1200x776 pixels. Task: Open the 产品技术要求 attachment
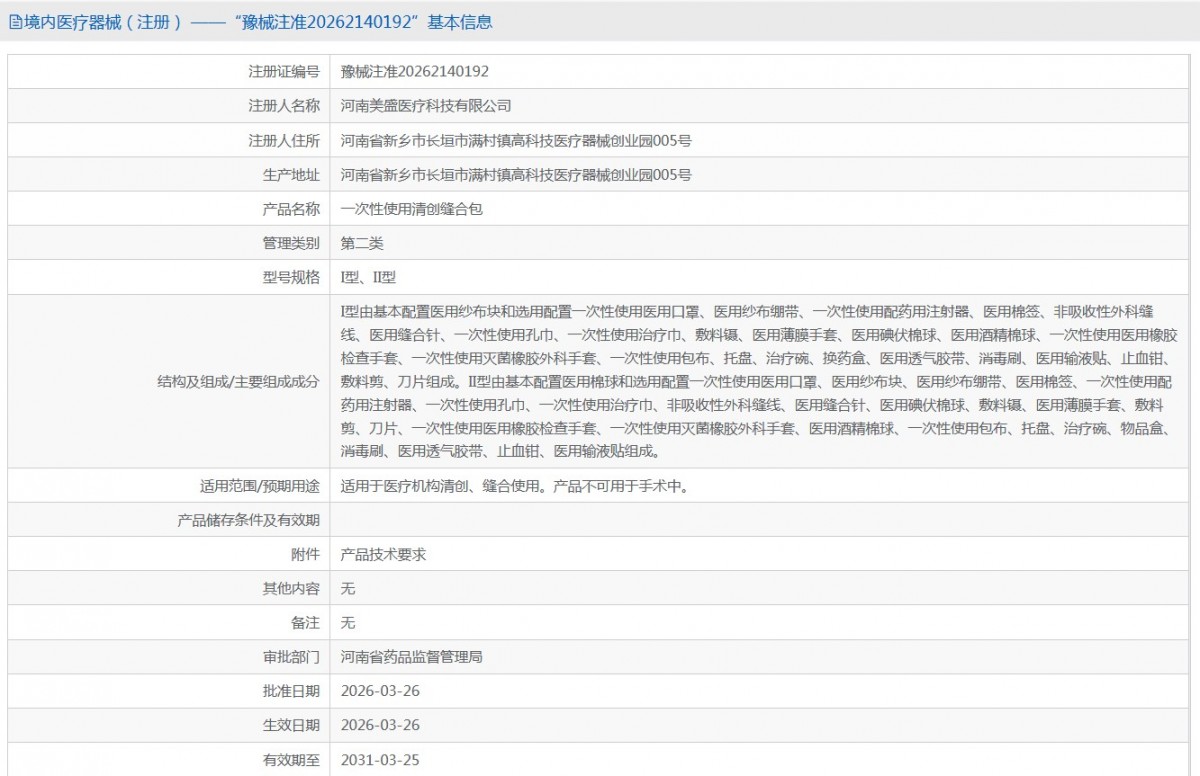pyautogui.click(x=383, y=554)
